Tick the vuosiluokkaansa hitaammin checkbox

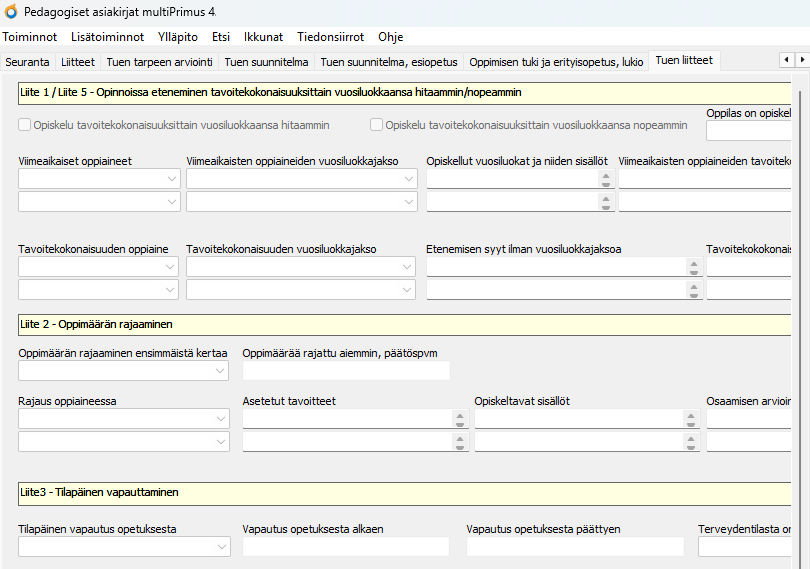[x=25, y=126]
